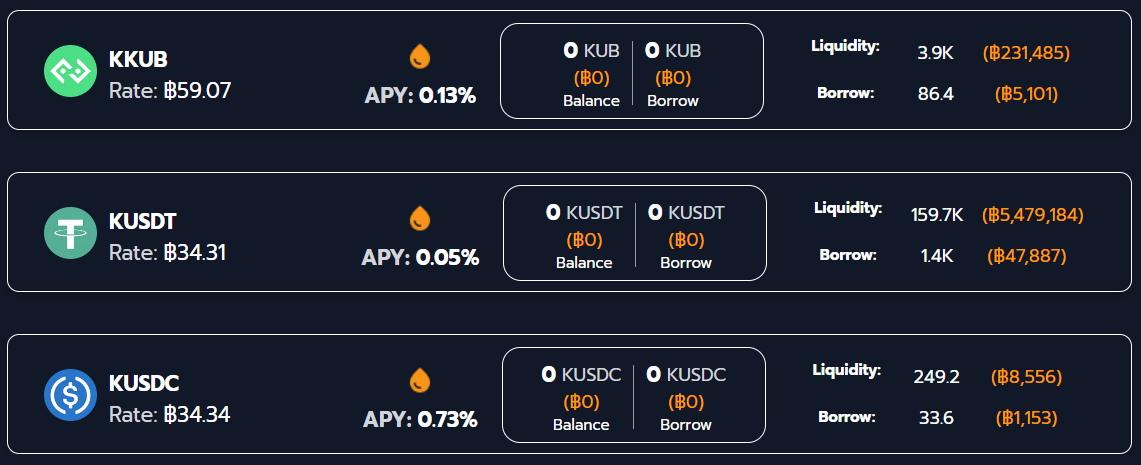Select the KUSDT Borrow amount
The width and height of the screenshot is (1141, 465).
pos(686,212)
